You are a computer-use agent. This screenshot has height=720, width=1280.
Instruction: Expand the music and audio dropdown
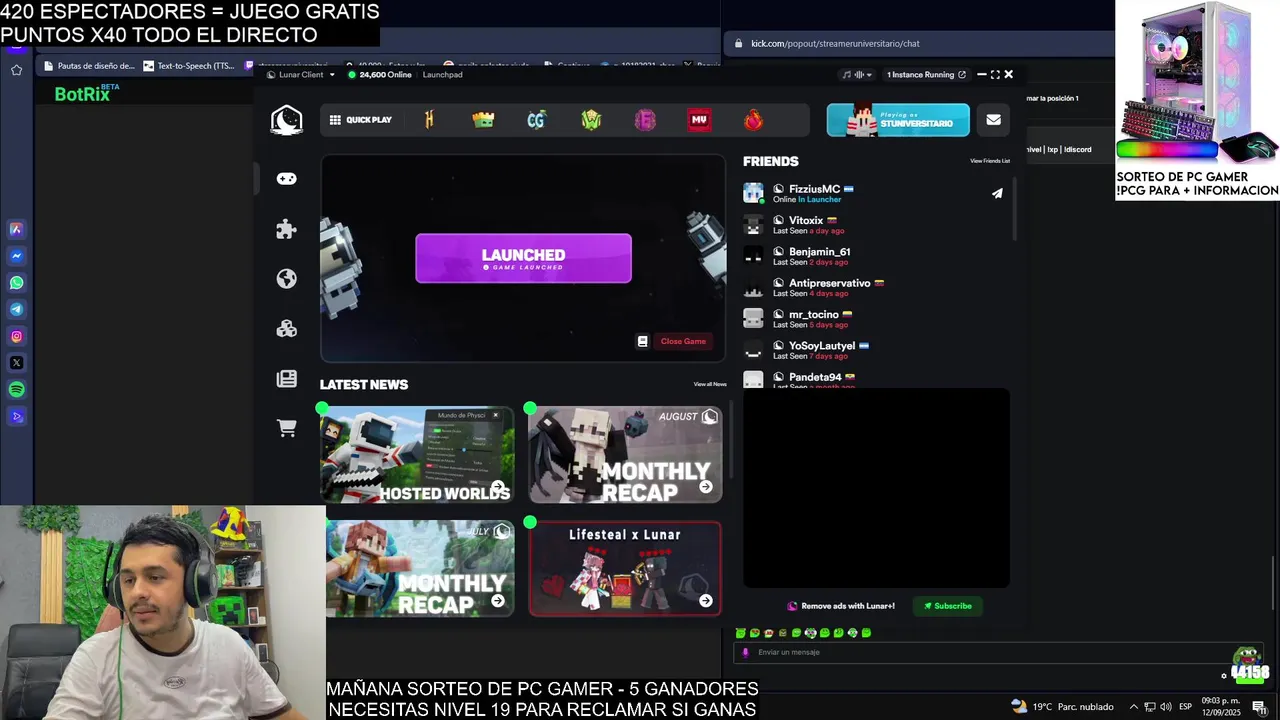(857, 75)
